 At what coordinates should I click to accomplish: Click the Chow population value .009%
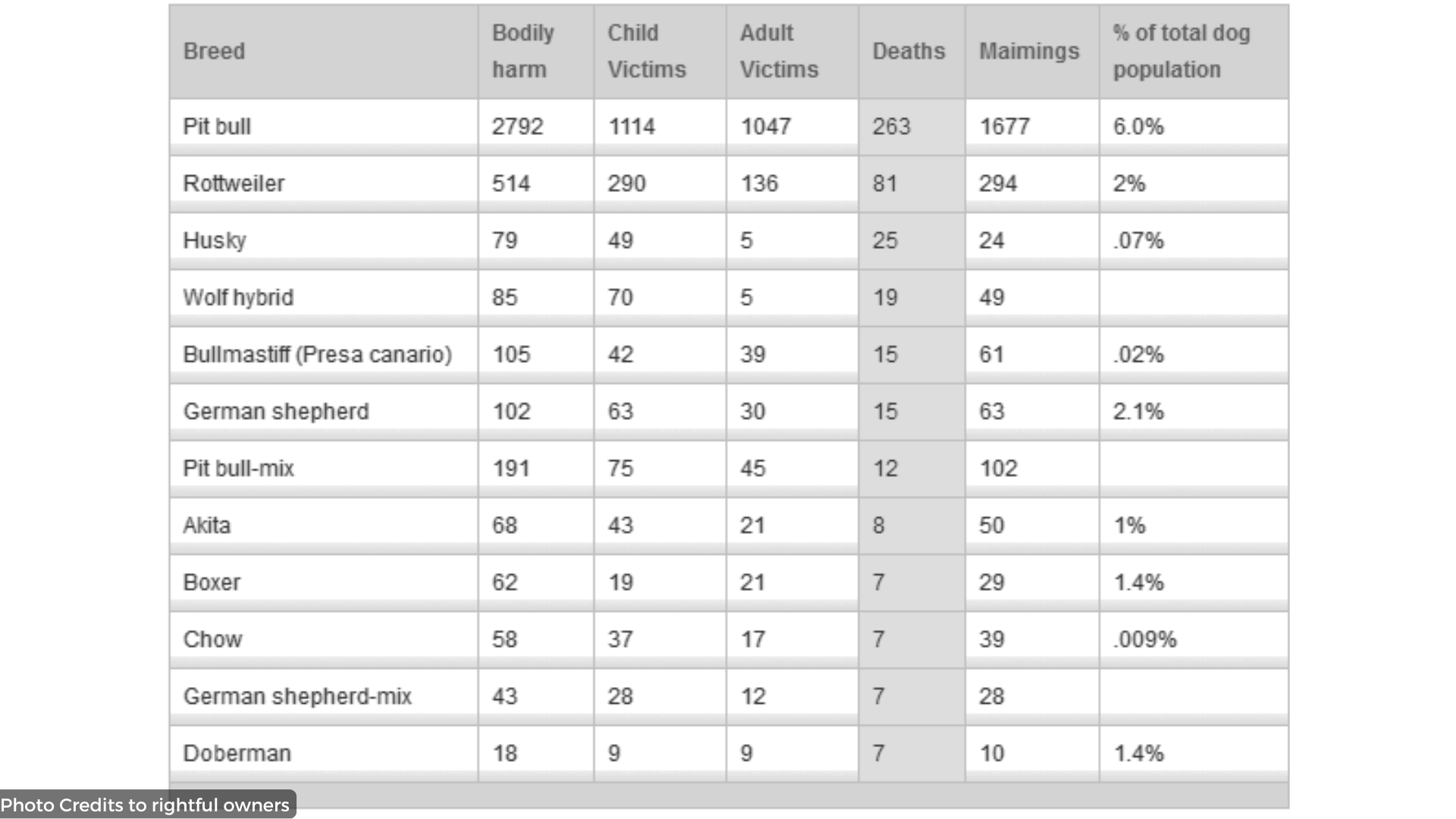(1145, 639)
